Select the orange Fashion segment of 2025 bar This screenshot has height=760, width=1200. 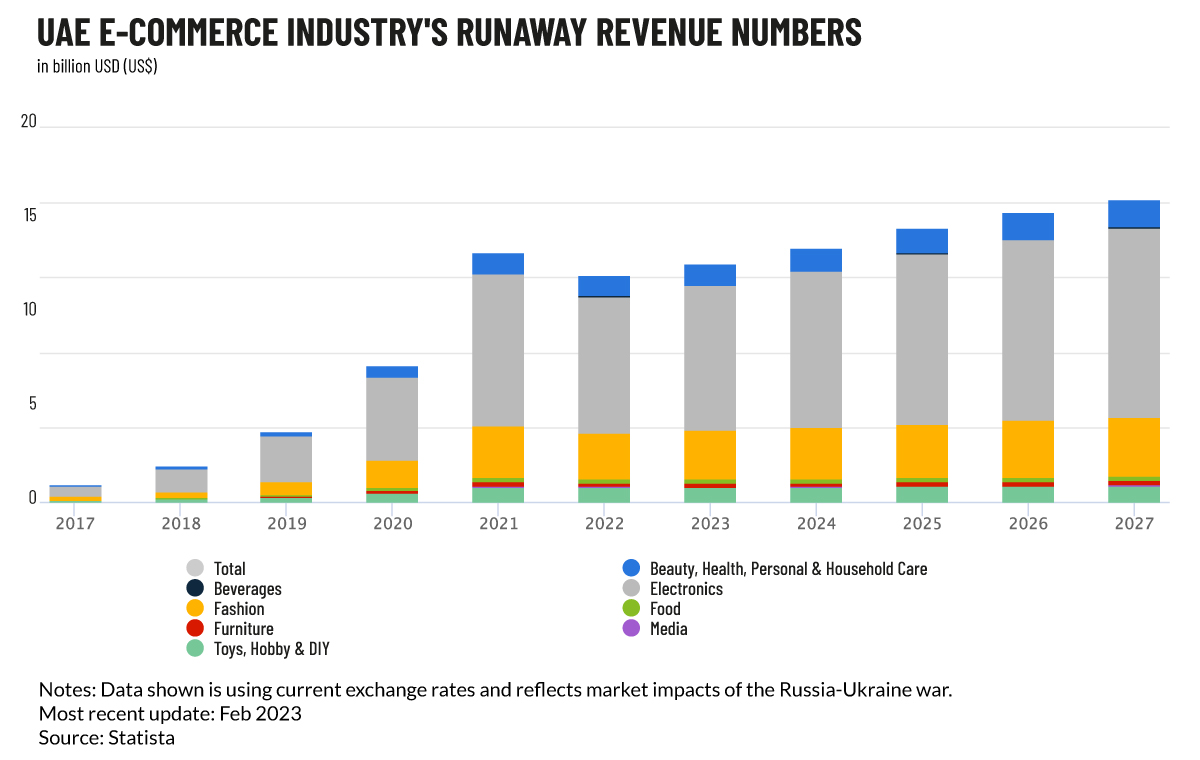pyautogui.click(x=922, y=451)
